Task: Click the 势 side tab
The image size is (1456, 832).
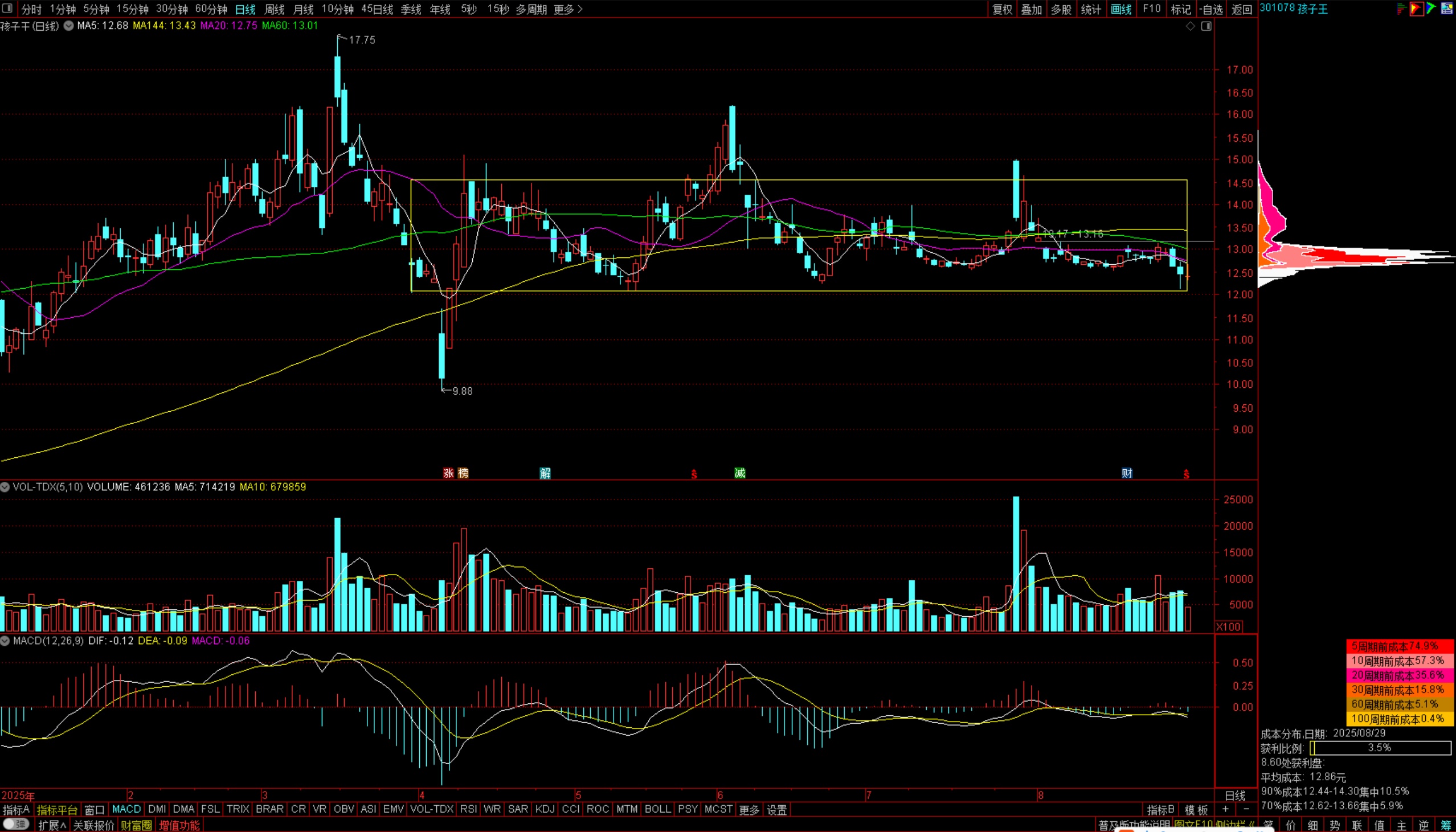Action: click(1335, 826)
